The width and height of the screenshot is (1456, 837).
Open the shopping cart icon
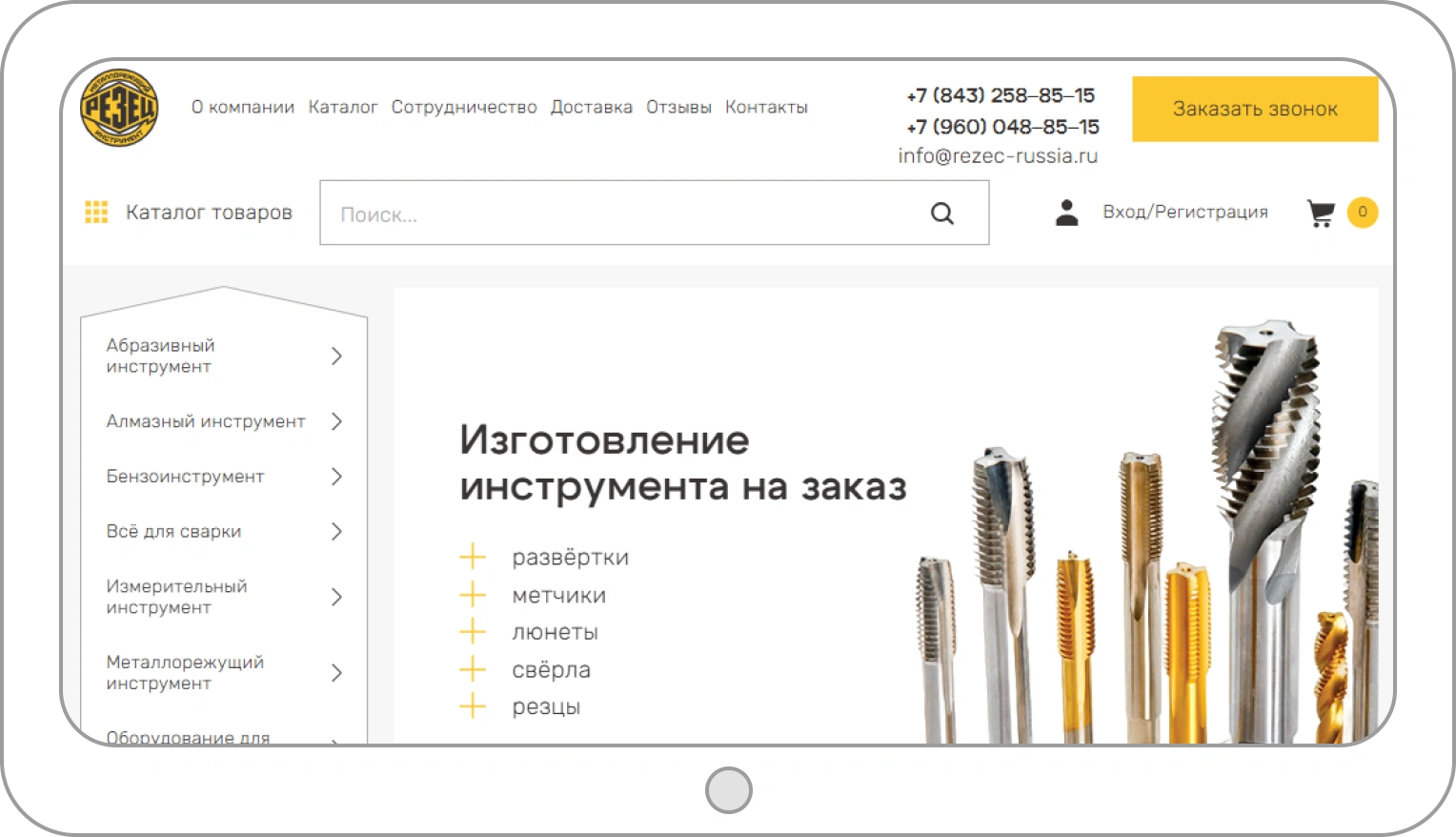(x=1320, y=213)
